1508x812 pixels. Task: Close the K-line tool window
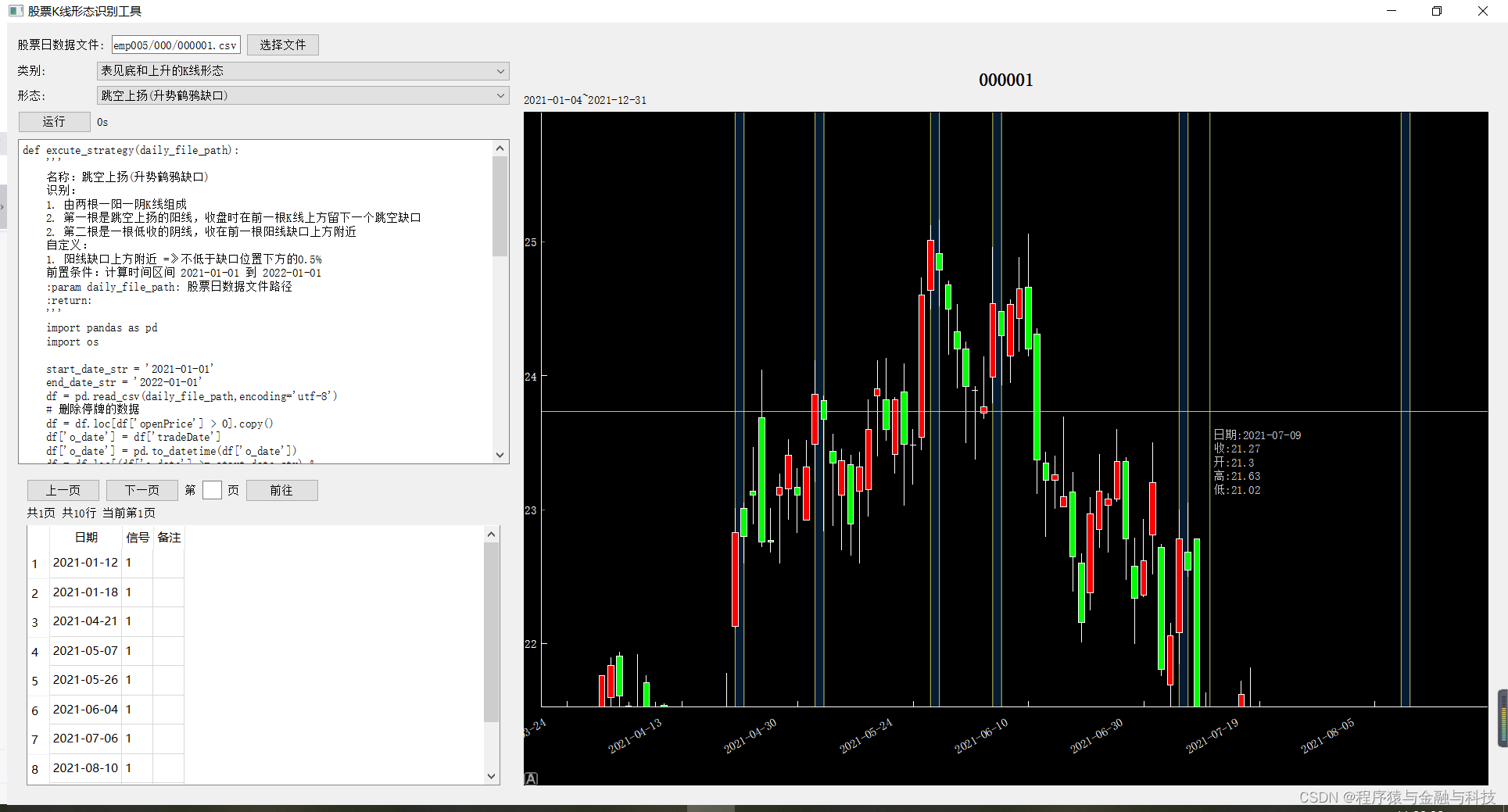[x=1482, y=11]
